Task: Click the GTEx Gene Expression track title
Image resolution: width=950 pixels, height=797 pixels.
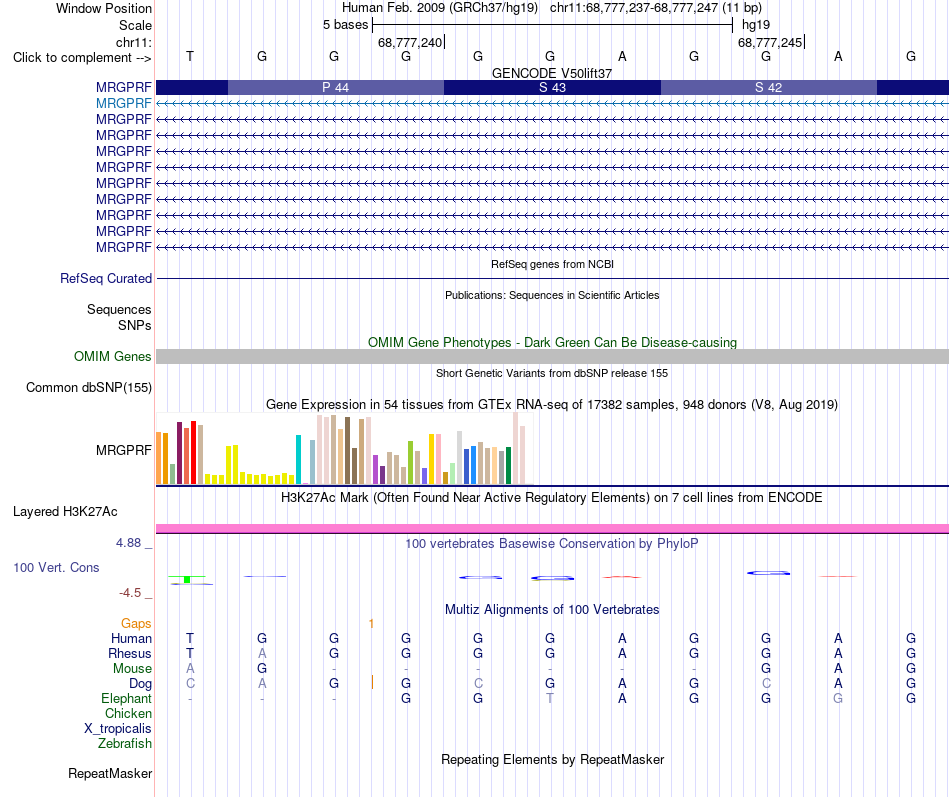Action: click(552, 404)
